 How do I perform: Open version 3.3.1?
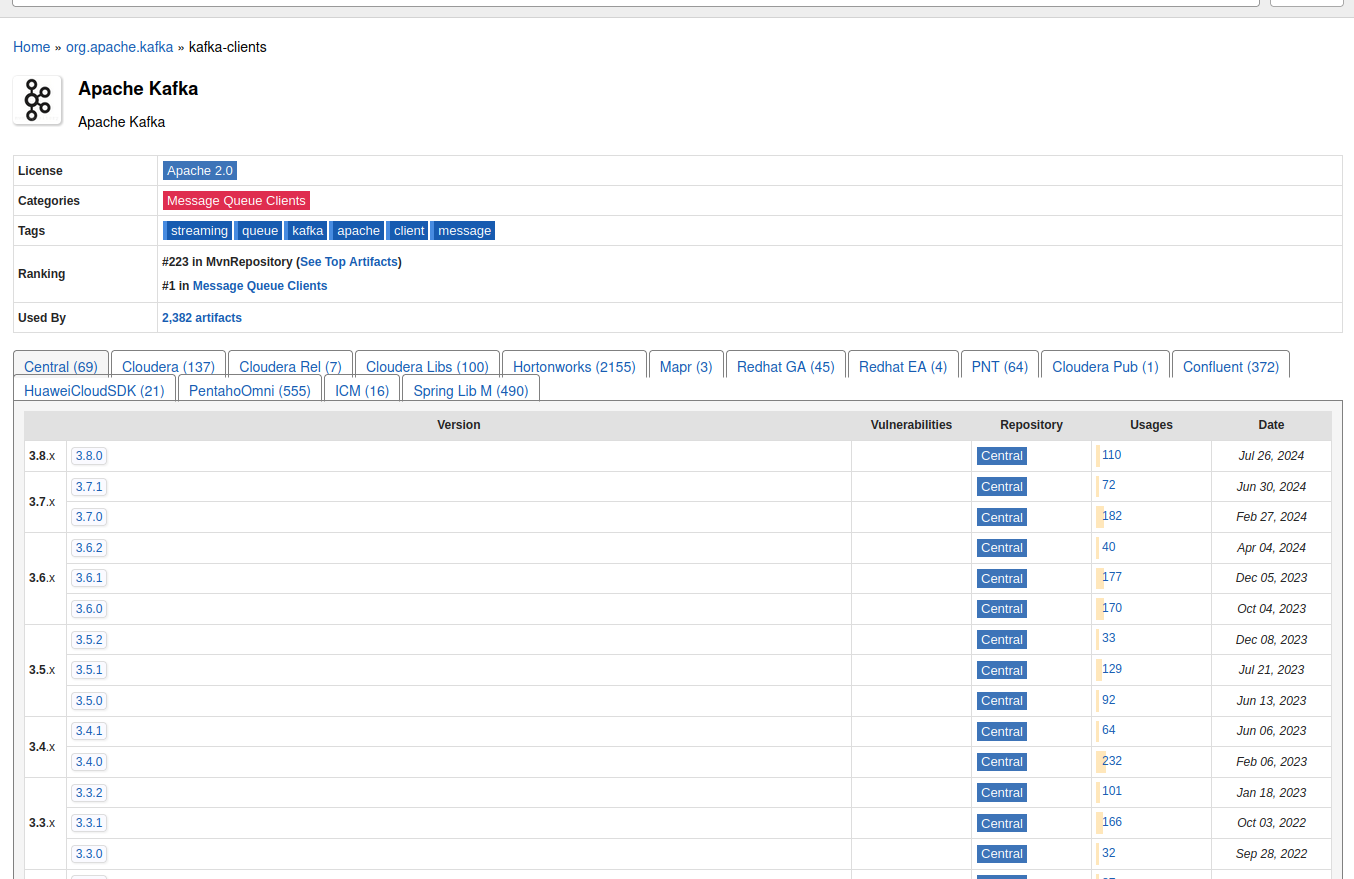point(89,823)
